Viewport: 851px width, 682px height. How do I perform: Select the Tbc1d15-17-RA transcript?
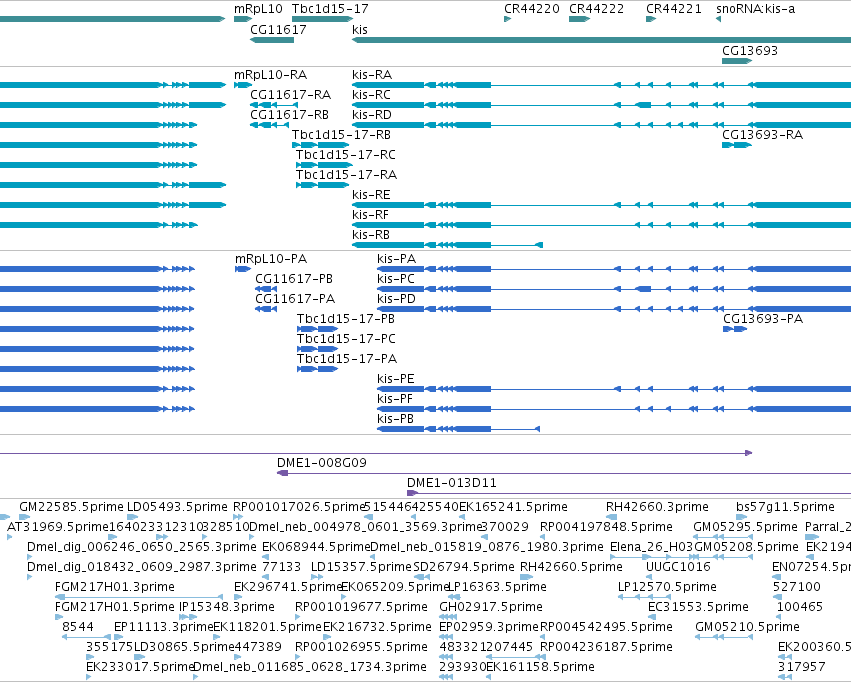pyautogui.click(x=322, y=185)
